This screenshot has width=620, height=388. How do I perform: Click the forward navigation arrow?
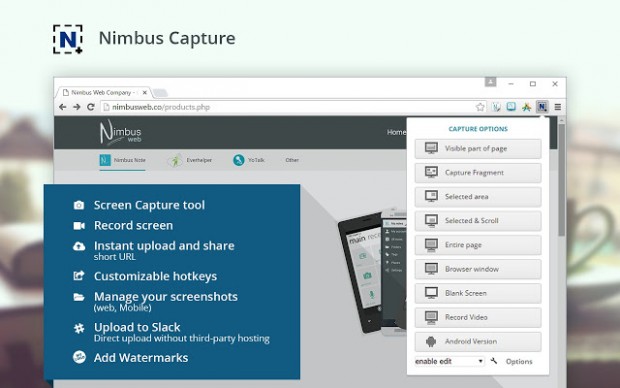(x=76, y=107)
